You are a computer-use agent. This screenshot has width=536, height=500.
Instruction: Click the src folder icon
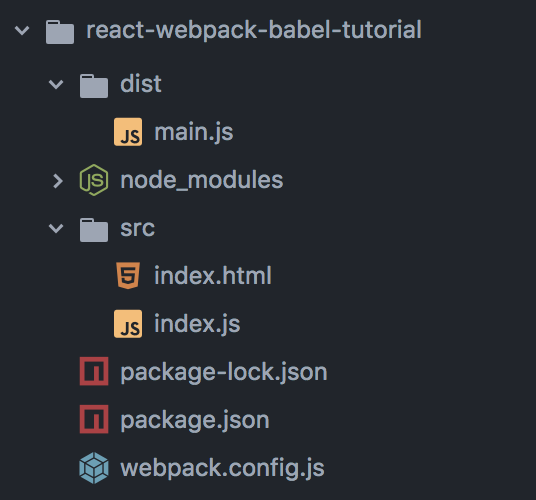[94, 230]
